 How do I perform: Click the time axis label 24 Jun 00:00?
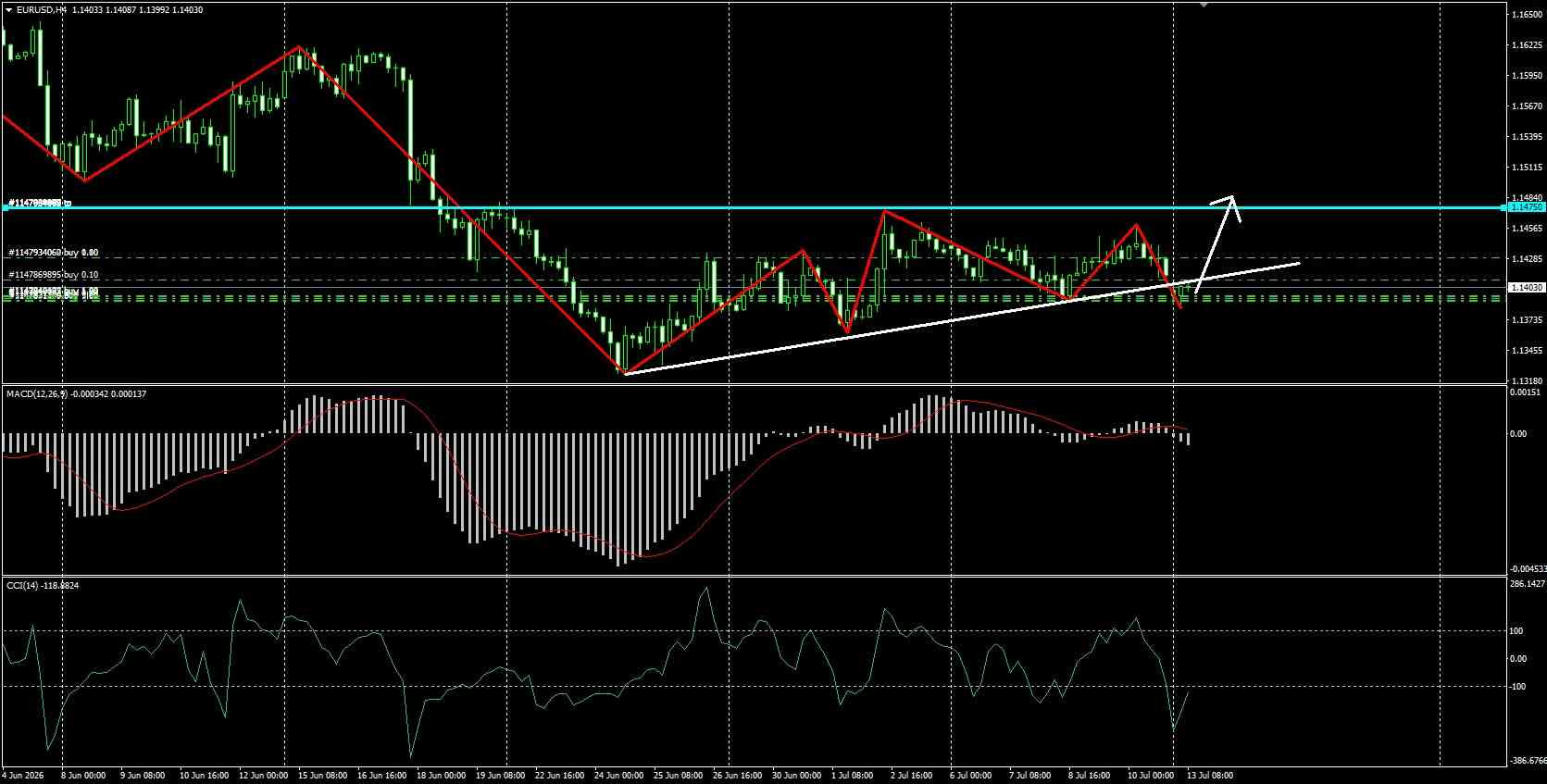[618, 776]
